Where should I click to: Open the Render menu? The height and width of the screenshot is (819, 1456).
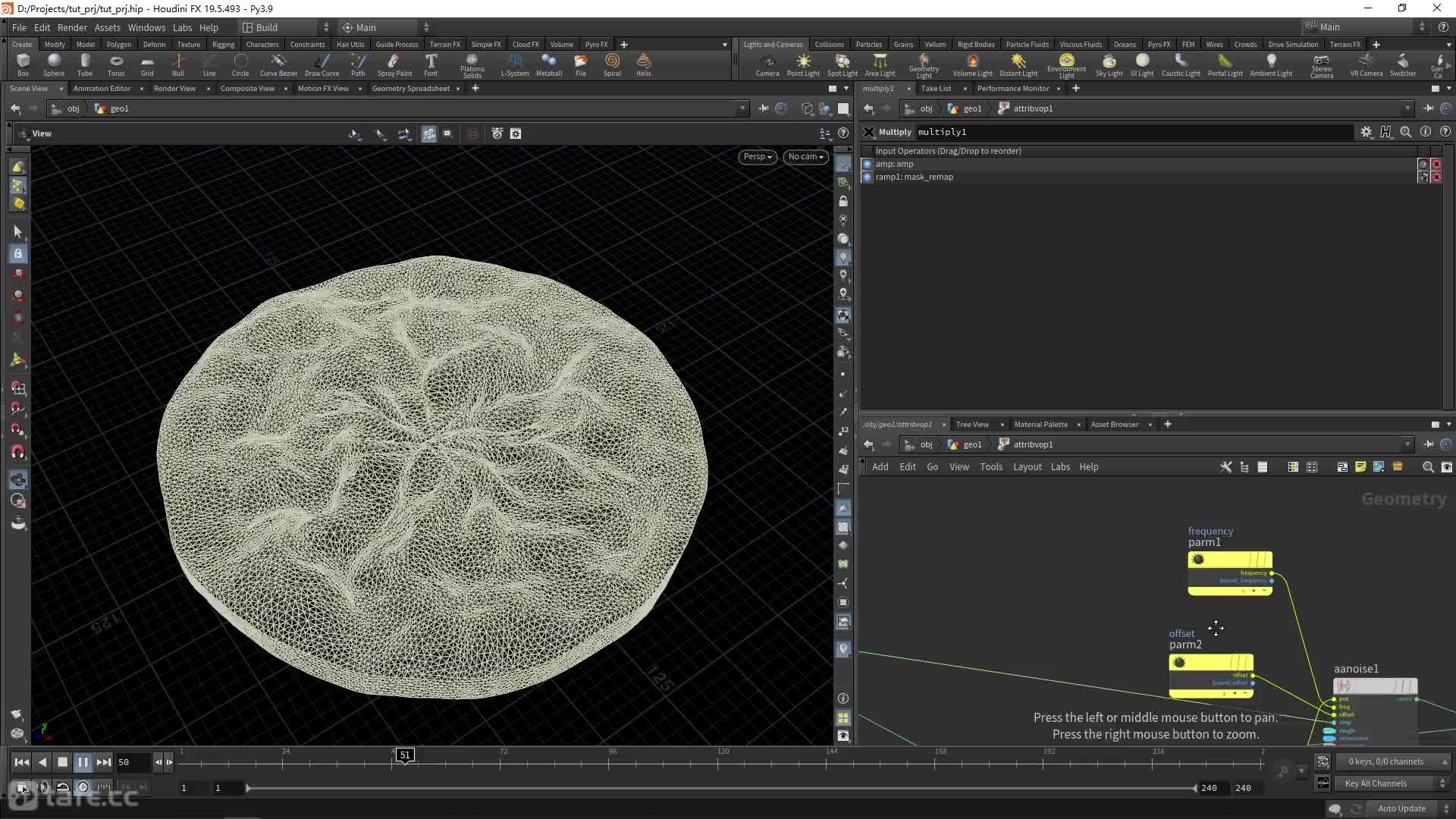(72, 27)
